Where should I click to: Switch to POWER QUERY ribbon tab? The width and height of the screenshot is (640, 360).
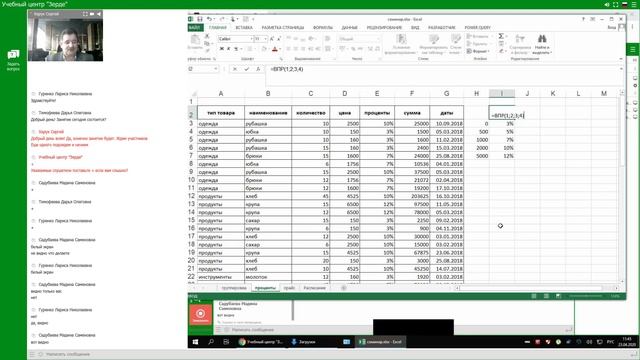(478, 27)
